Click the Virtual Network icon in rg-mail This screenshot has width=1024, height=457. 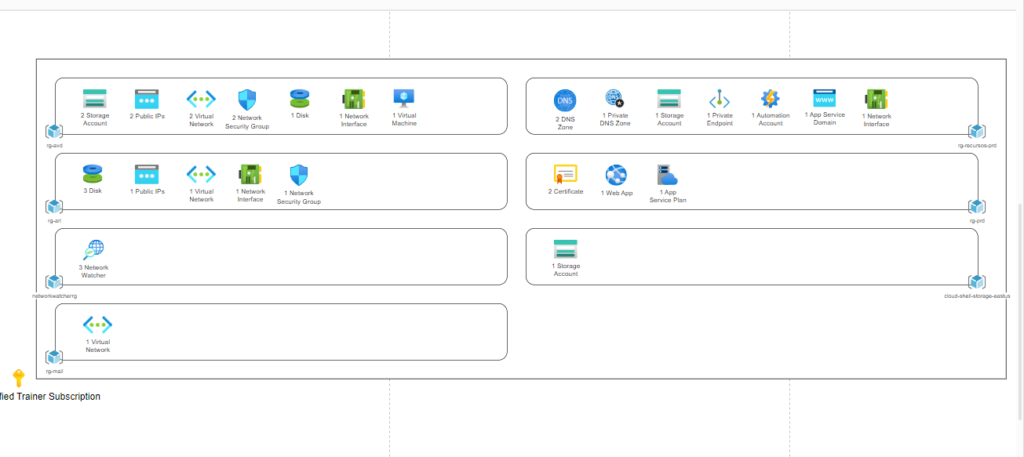[x=97, y=325]
